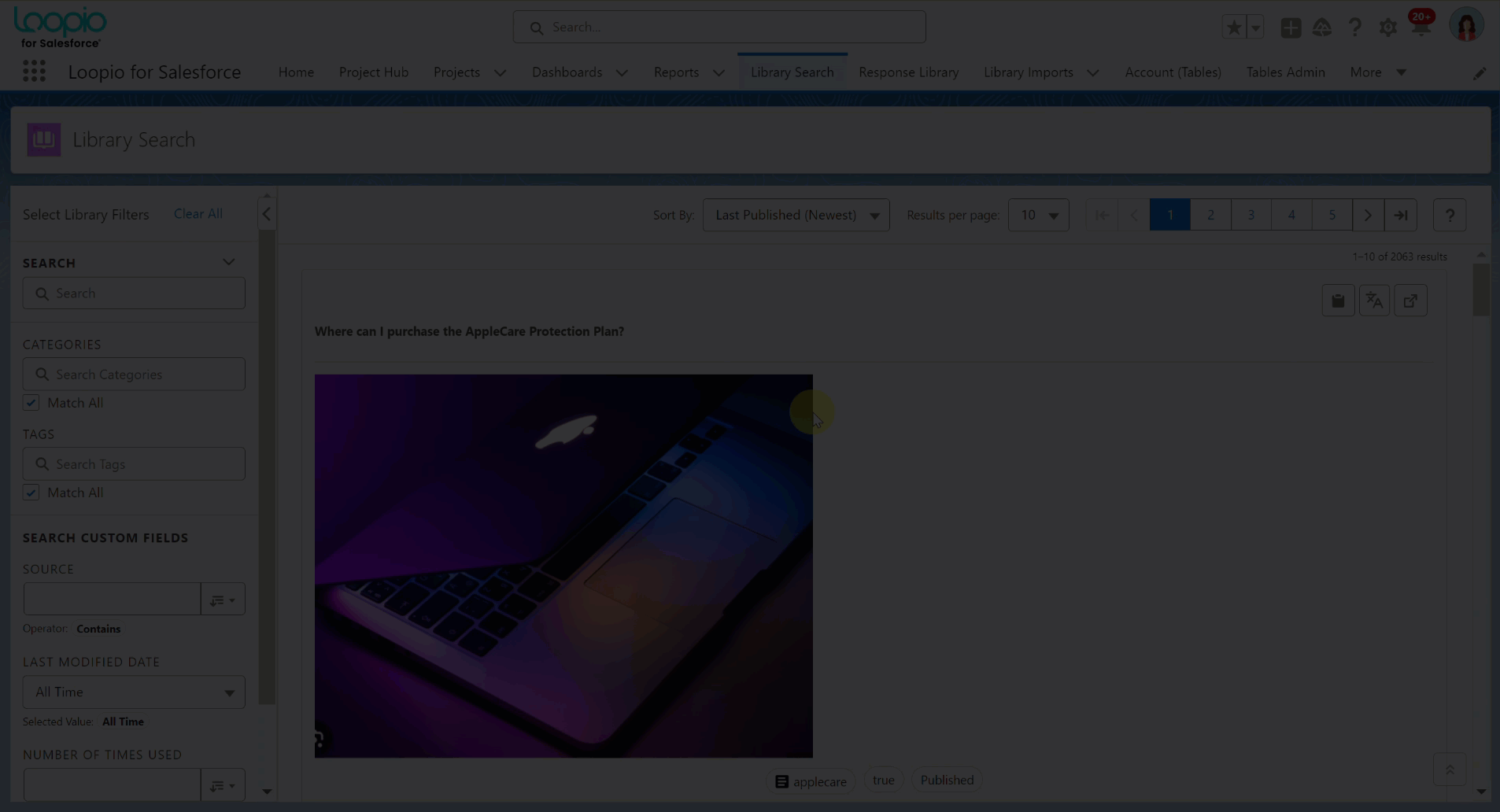The height and width of the screenshot is (812, 1500).
Task: Go to previous results page
Action: pos(1134,215)
